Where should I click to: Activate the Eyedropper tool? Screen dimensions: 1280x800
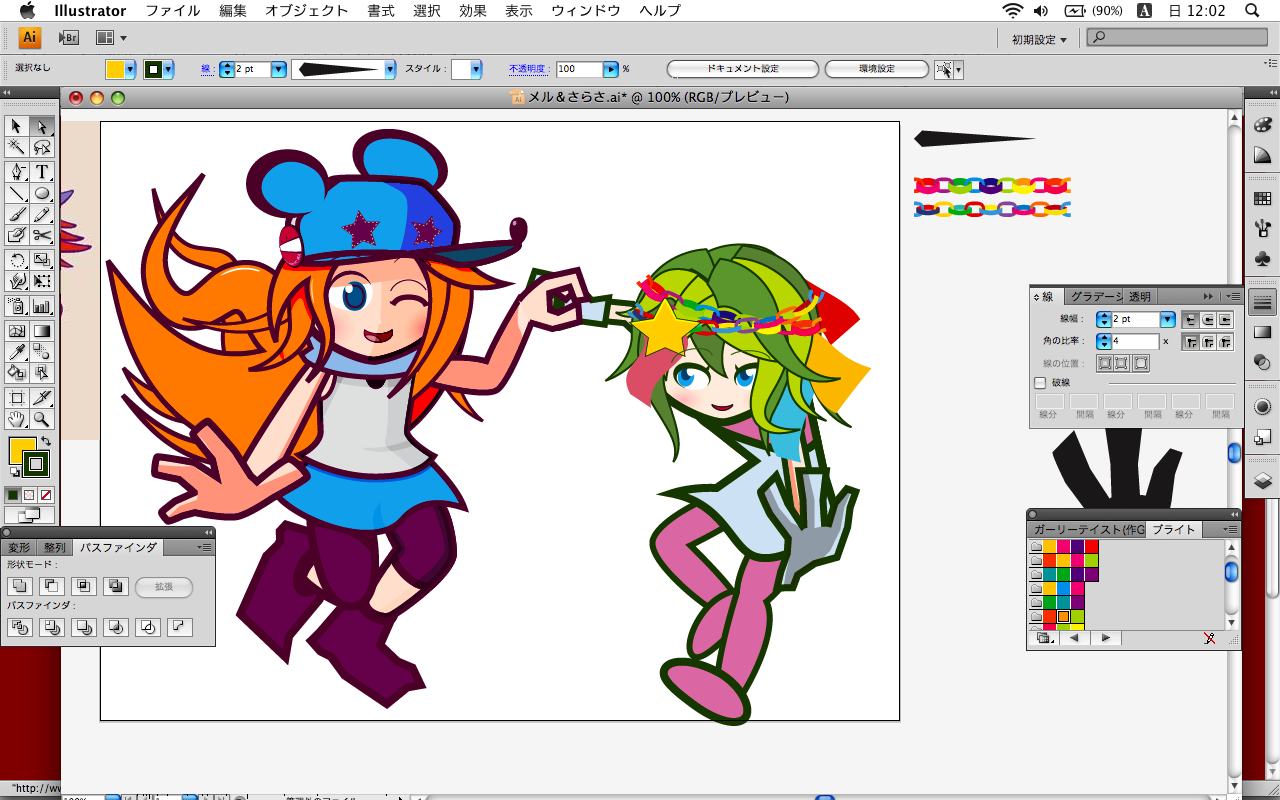(x=16, y=352)
